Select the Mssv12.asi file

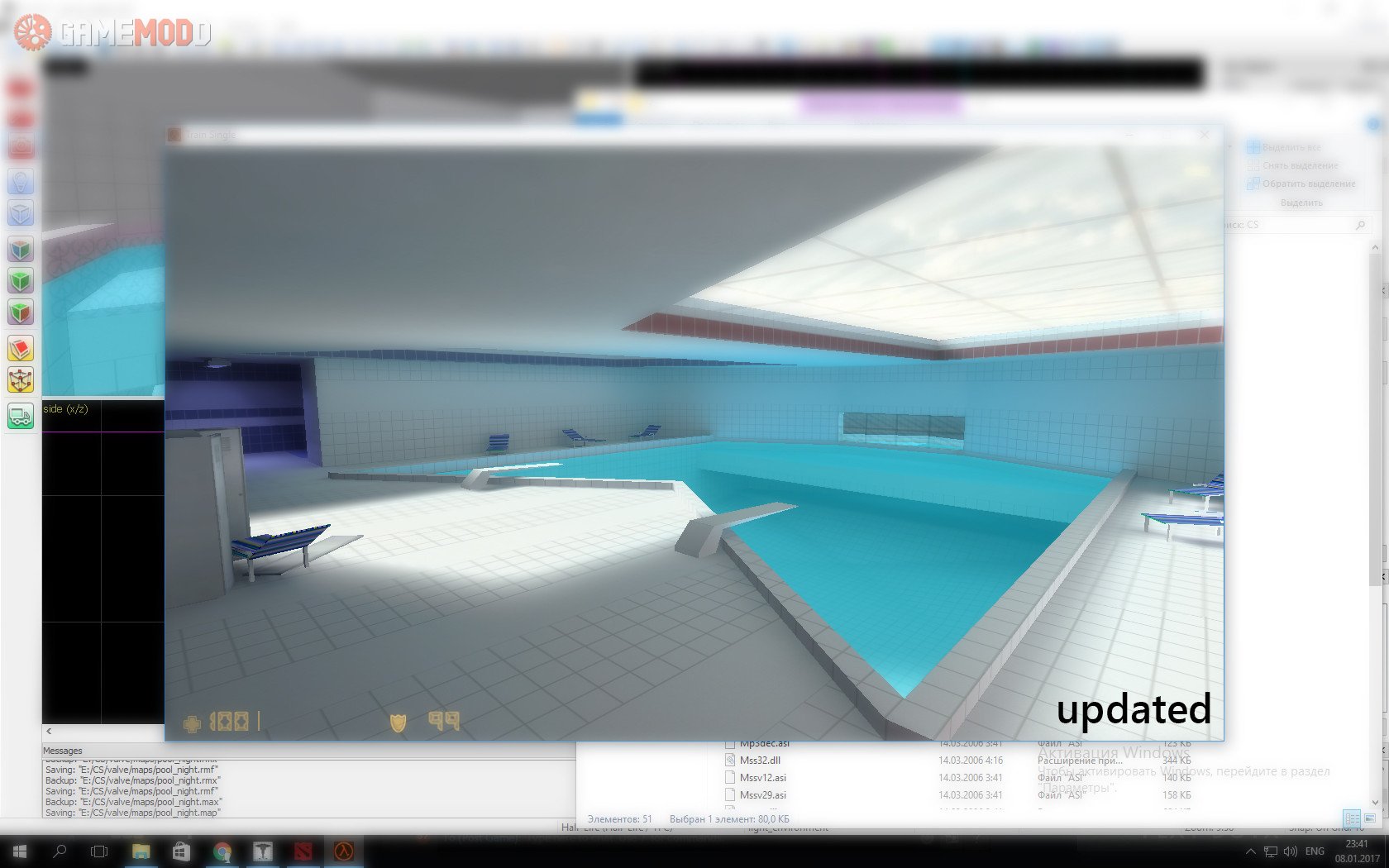point(762,778)
